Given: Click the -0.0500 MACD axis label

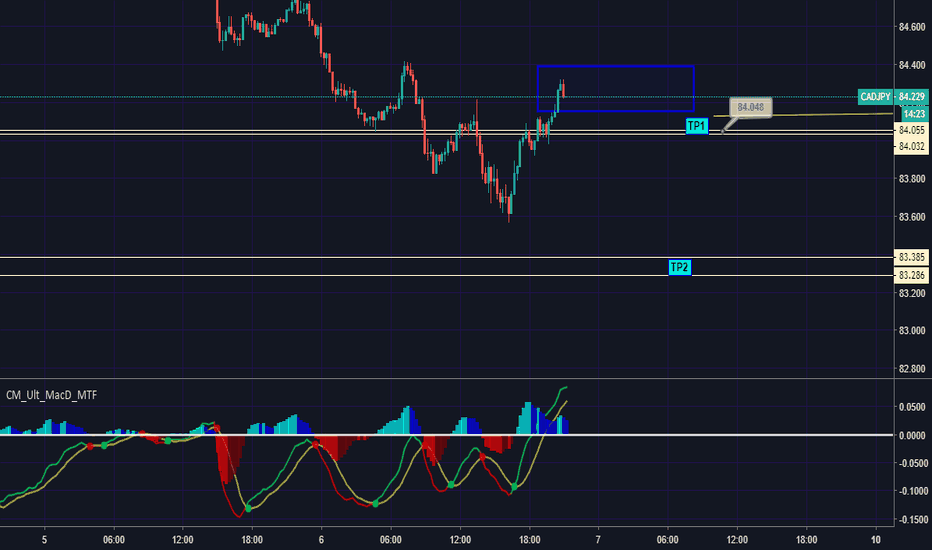Looking at the screenshot, I should (912, 463).
